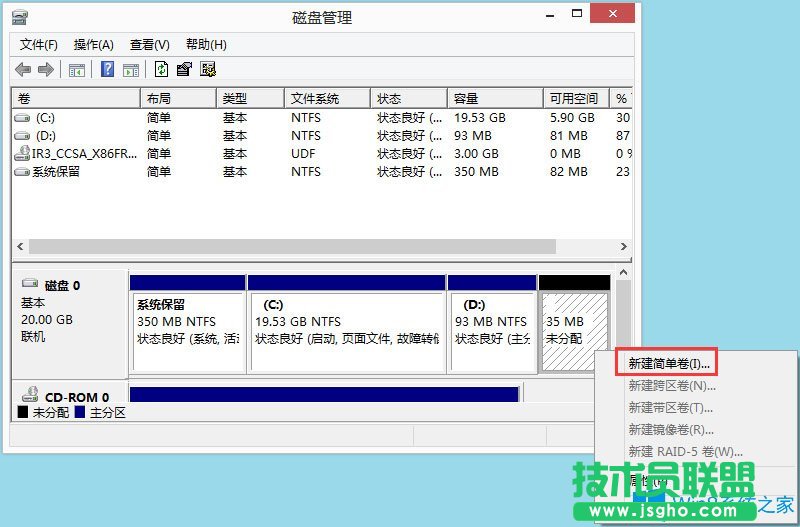Click the 93 MB capacity cell for D:
The height and width of the screenshot is (527, 800).
(x=473, y=136)
